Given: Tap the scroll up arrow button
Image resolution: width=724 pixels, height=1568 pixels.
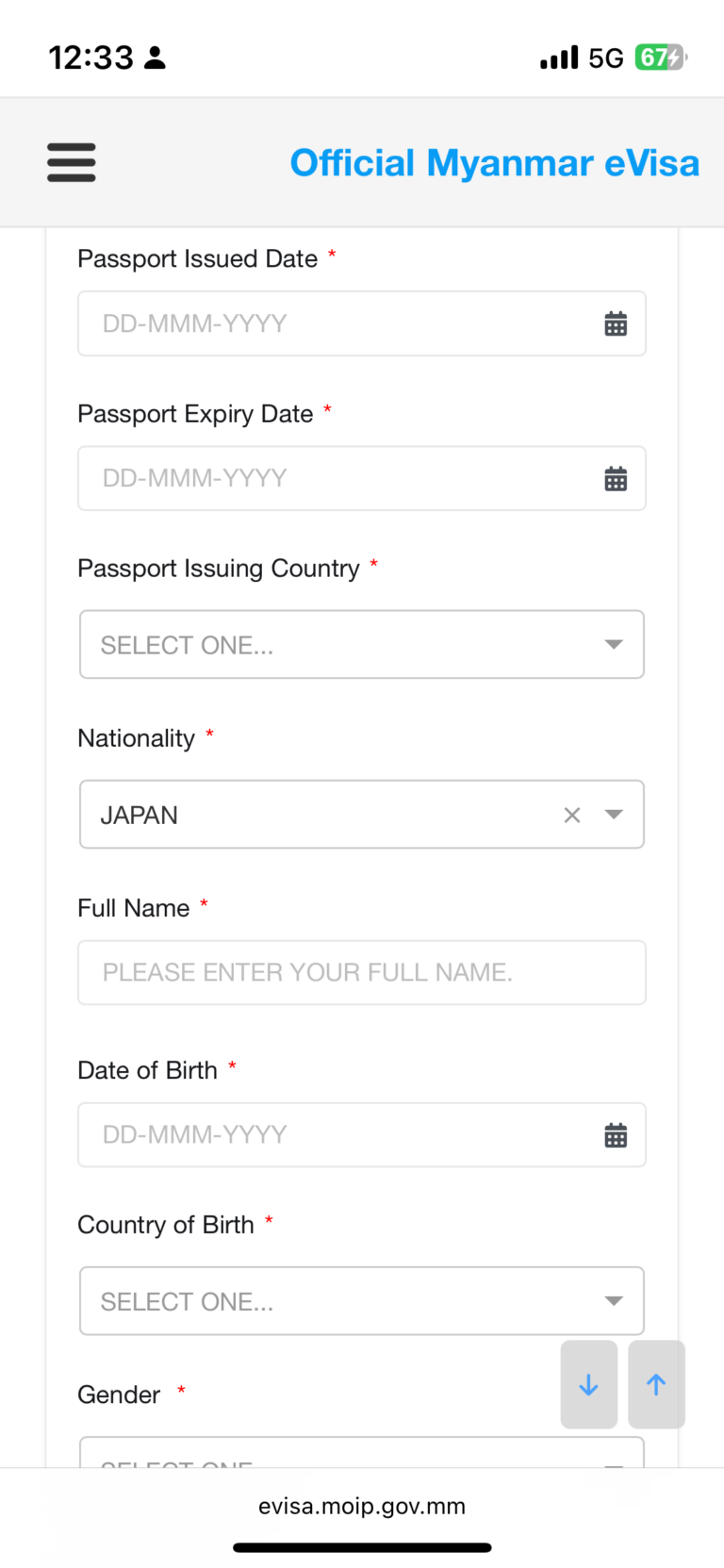Looking at the screenshot, I should [656, 1384].
